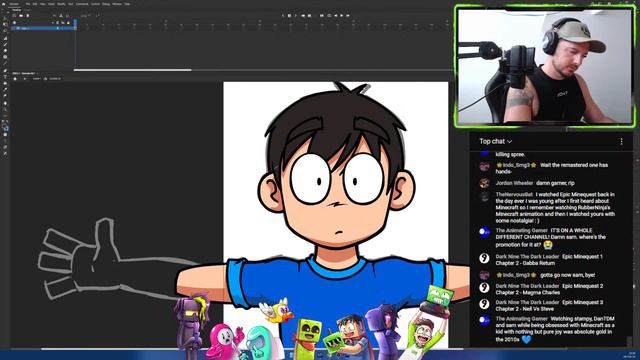Click the timeline horizontal scrollbar

click(x=132, y=70)
